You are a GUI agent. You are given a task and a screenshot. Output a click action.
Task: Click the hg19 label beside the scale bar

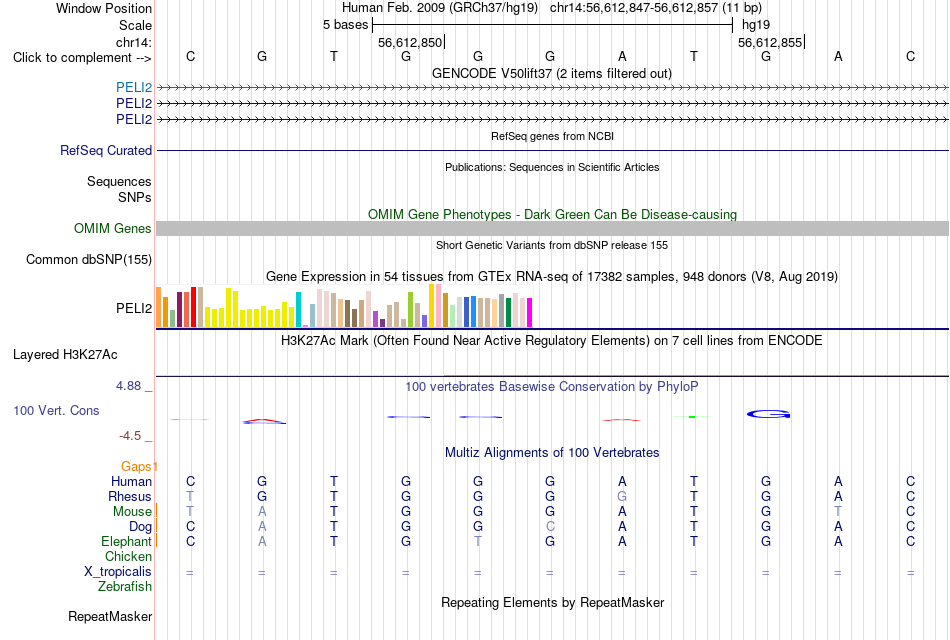[x=756, y=25]
